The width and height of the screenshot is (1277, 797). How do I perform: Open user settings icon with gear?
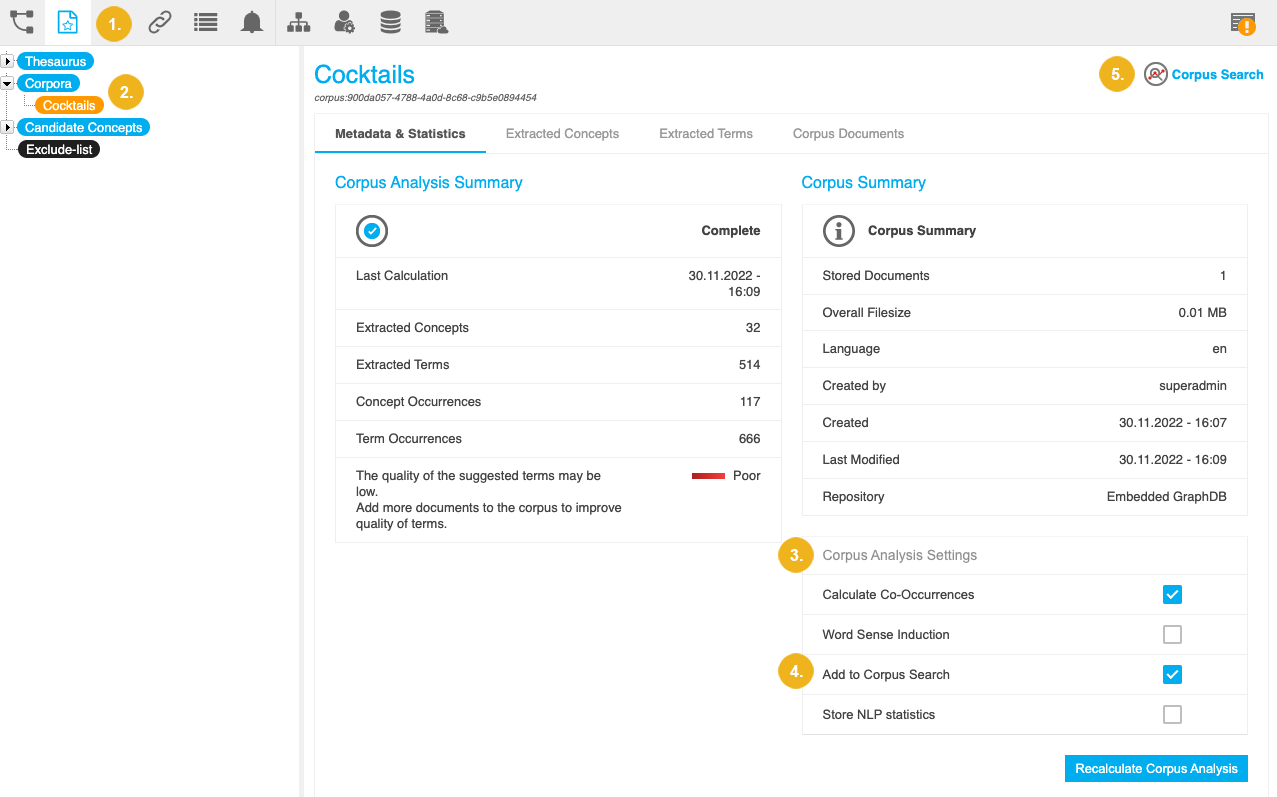(344, 22)
